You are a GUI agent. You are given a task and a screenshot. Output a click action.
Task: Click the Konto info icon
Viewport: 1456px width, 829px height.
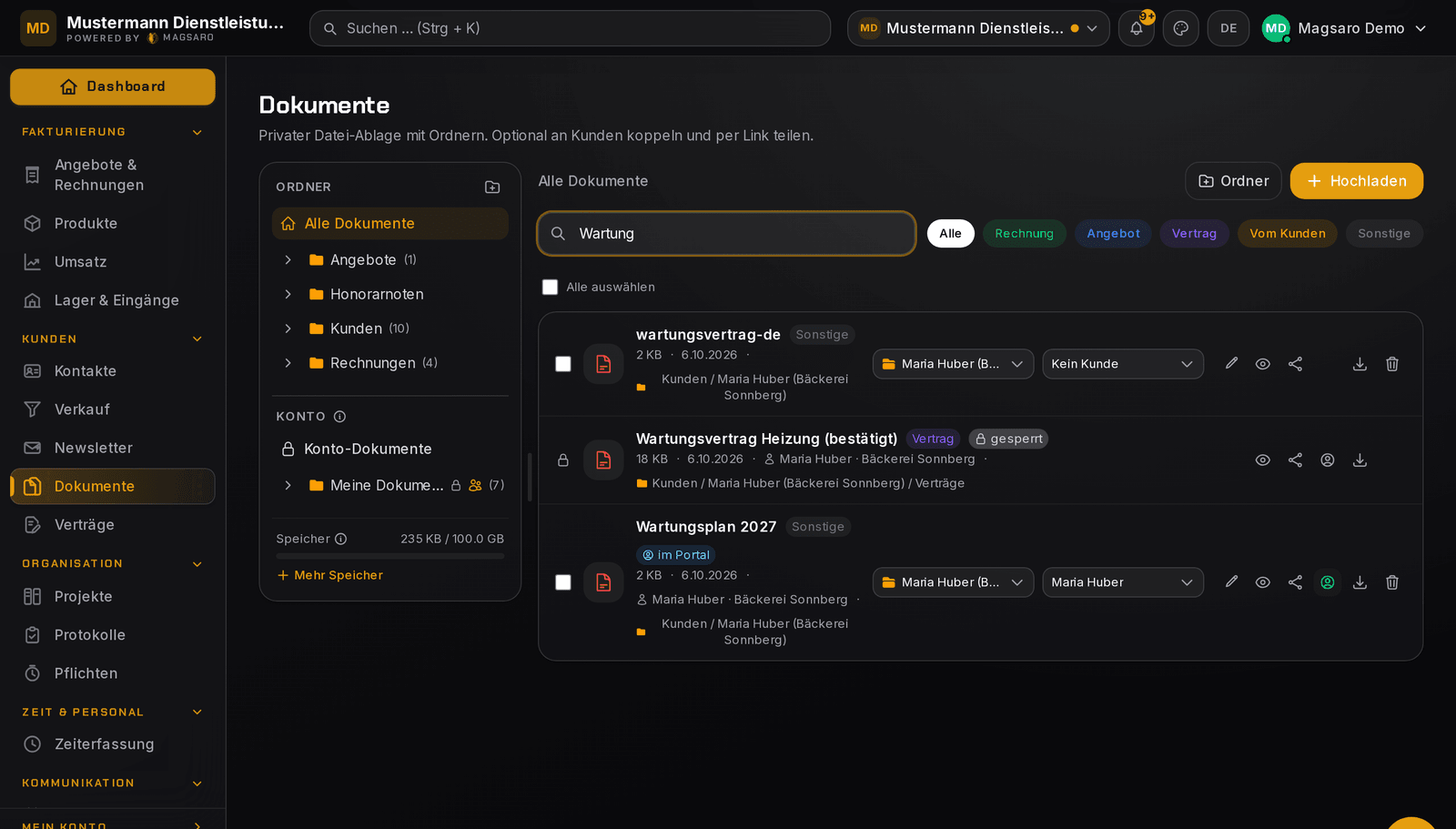(x=339, y=417)
